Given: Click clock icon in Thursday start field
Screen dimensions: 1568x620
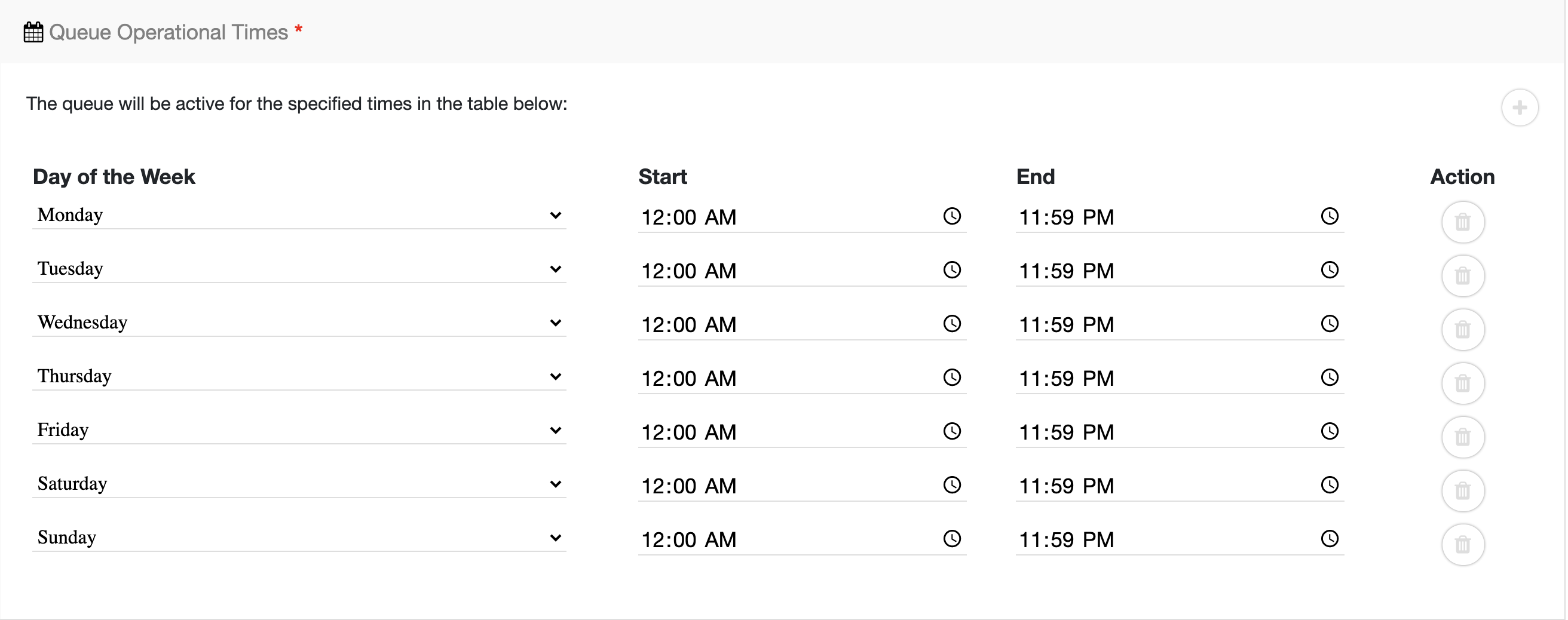Looking at the screenshot, I should [x=951, y=377].
